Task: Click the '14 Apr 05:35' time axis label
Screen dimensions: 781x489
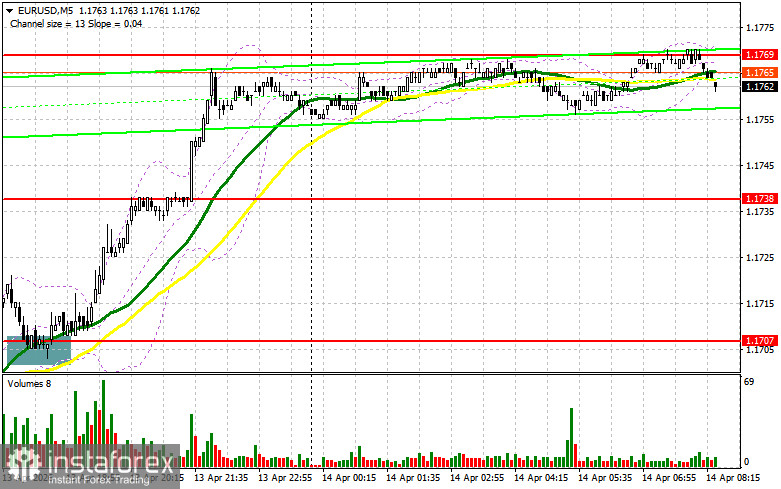Action: point(605,478)
